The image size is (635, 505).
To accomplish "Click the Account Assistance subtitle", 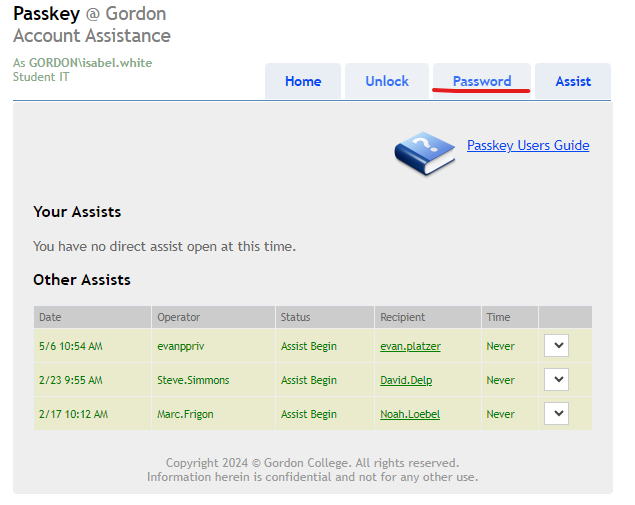I will coord(92,36).
